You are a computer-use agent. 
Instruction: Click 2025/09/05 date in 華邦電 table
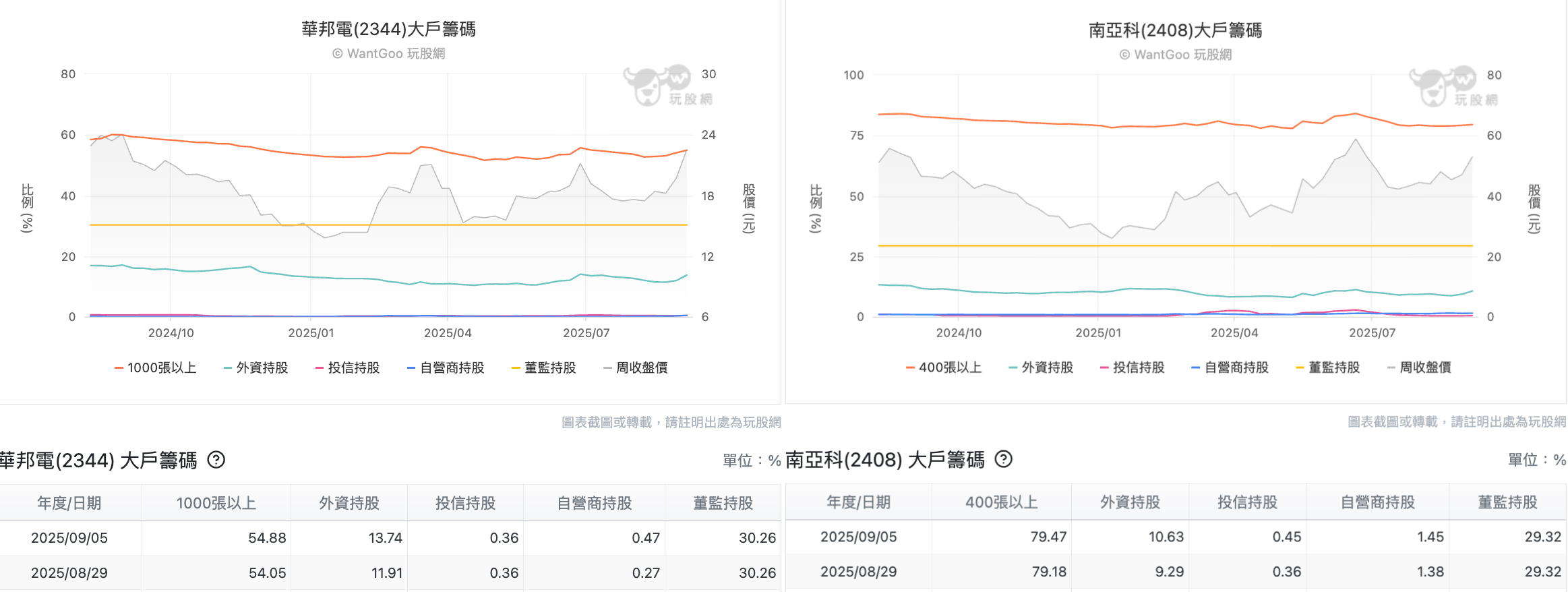(x=69, y=538)
